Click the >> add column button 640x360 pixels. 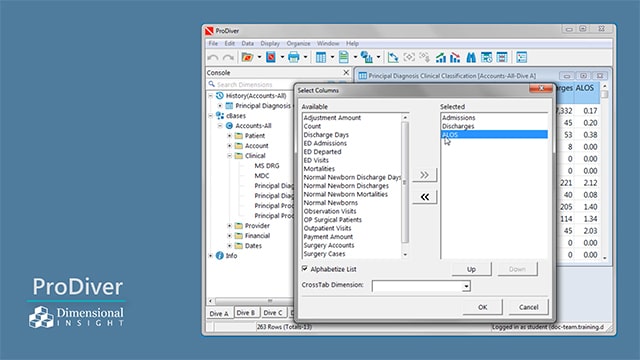click(x=424, y=175)
